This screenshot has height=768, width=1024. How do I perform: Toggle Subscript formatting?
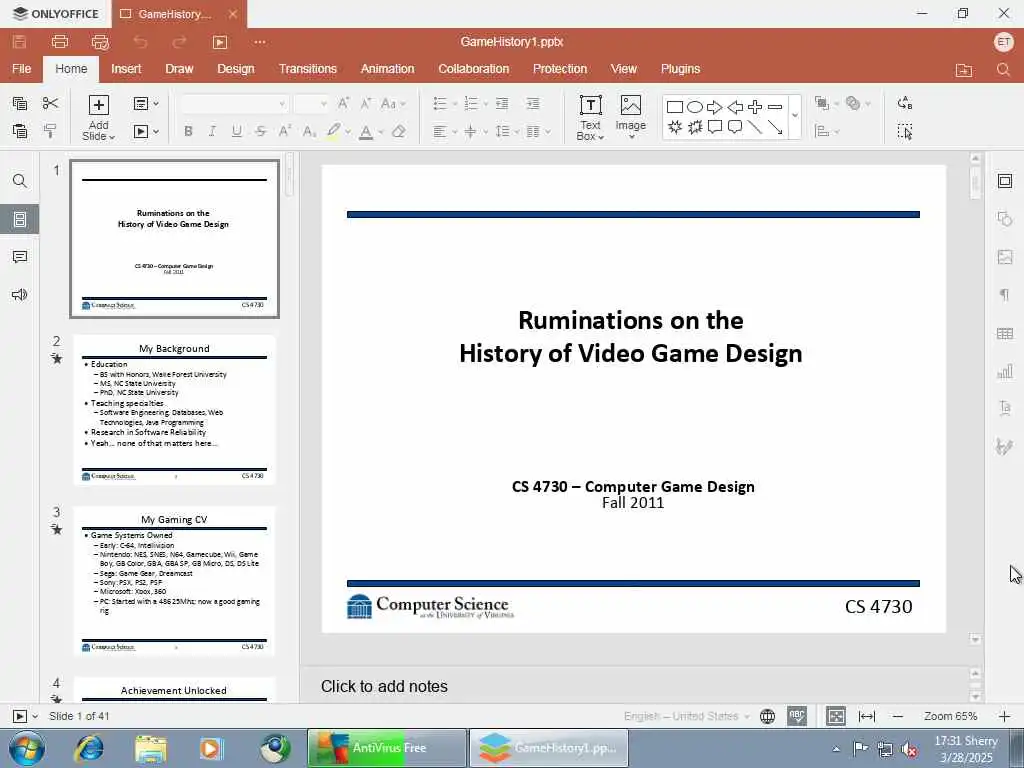pos(309,131)
